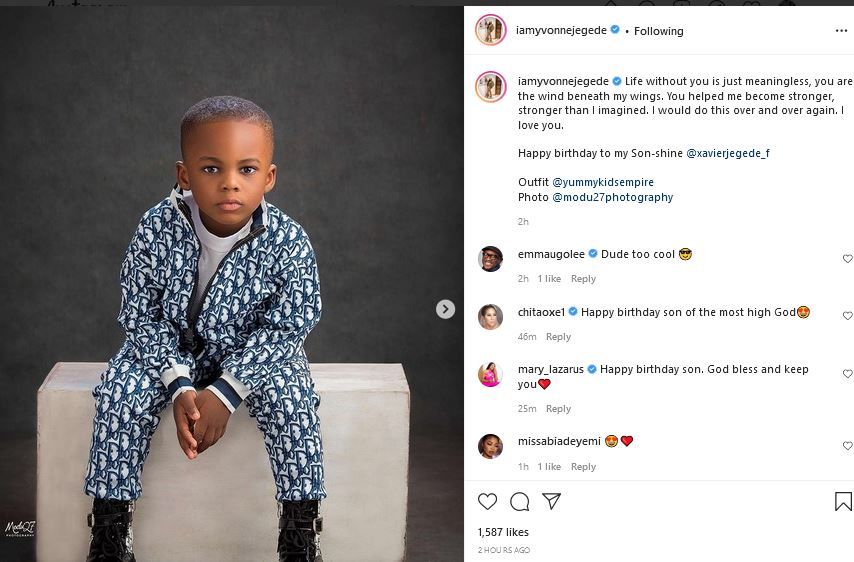The height and width of the screenshot is (562, 854).
Task: View the 1,587 likes list
Action: [x=503, y=532]
